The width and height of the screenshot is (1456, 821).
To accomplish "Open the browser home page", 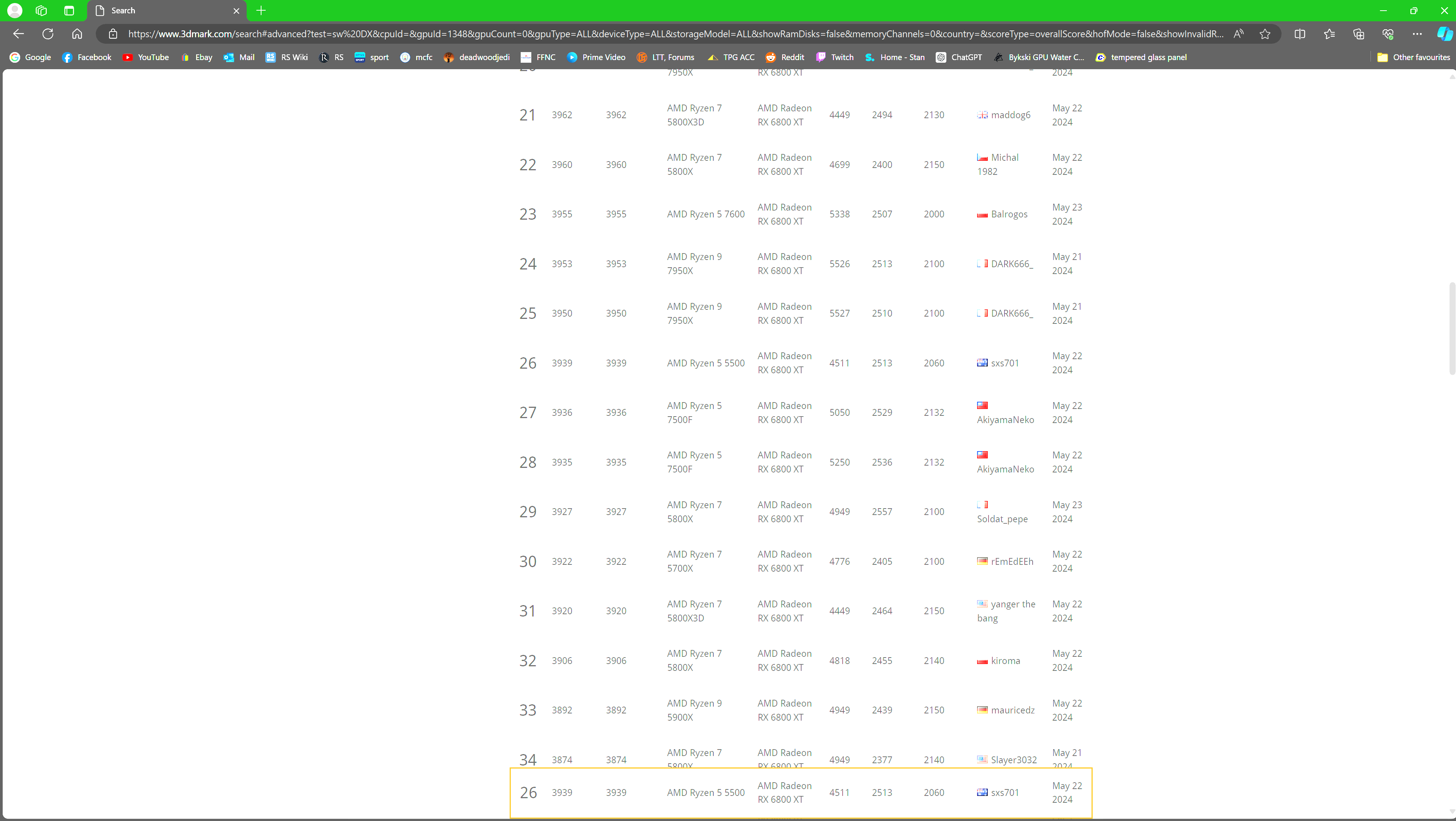I will [x=78, y=34].
